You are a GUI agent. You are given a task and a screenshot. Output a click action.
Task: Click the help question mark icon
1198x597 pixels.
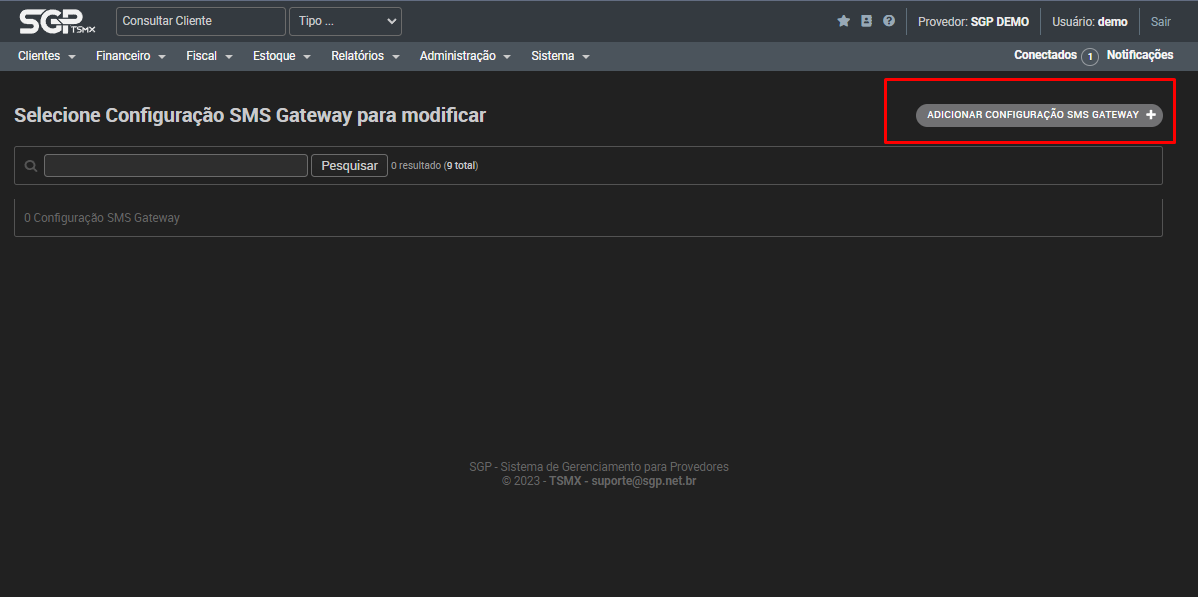pos(888,21)
